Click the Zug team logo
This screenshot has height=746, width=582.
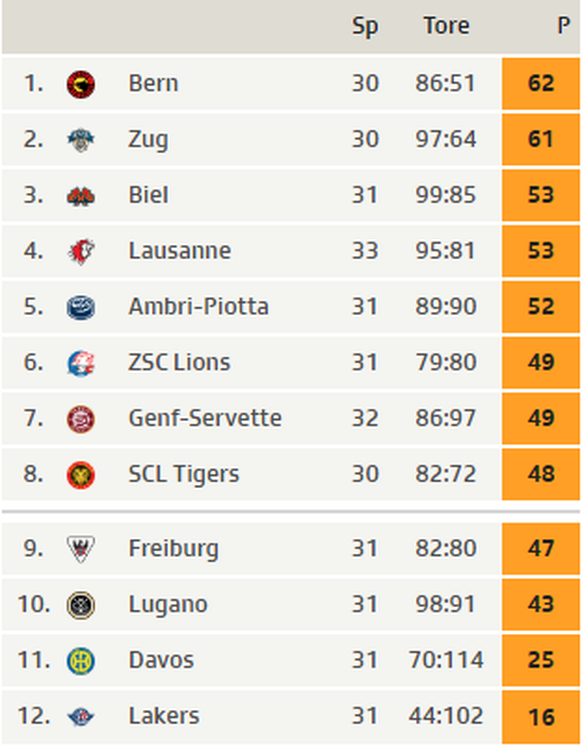point(81,140)
